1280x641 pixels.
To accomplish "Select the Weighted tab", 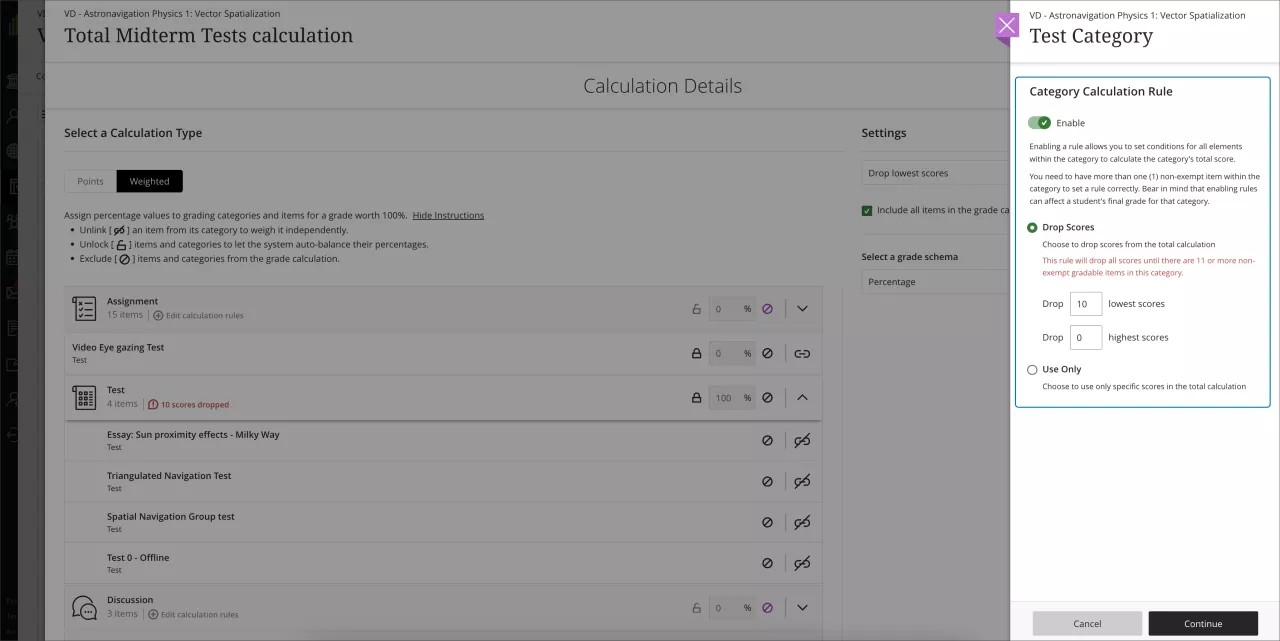I will point(149,181).
